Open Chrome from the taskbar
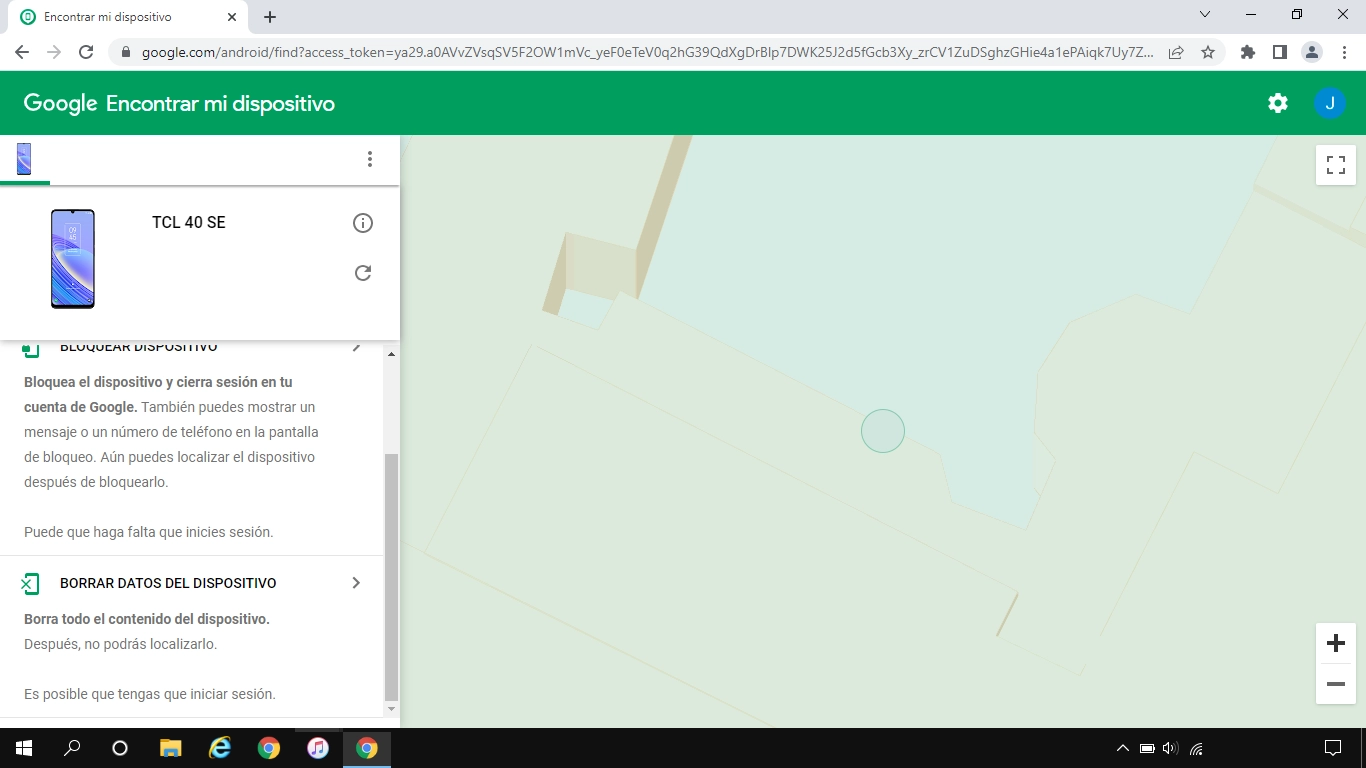This screenshot has width=1366, height=768. coord(367,747)
